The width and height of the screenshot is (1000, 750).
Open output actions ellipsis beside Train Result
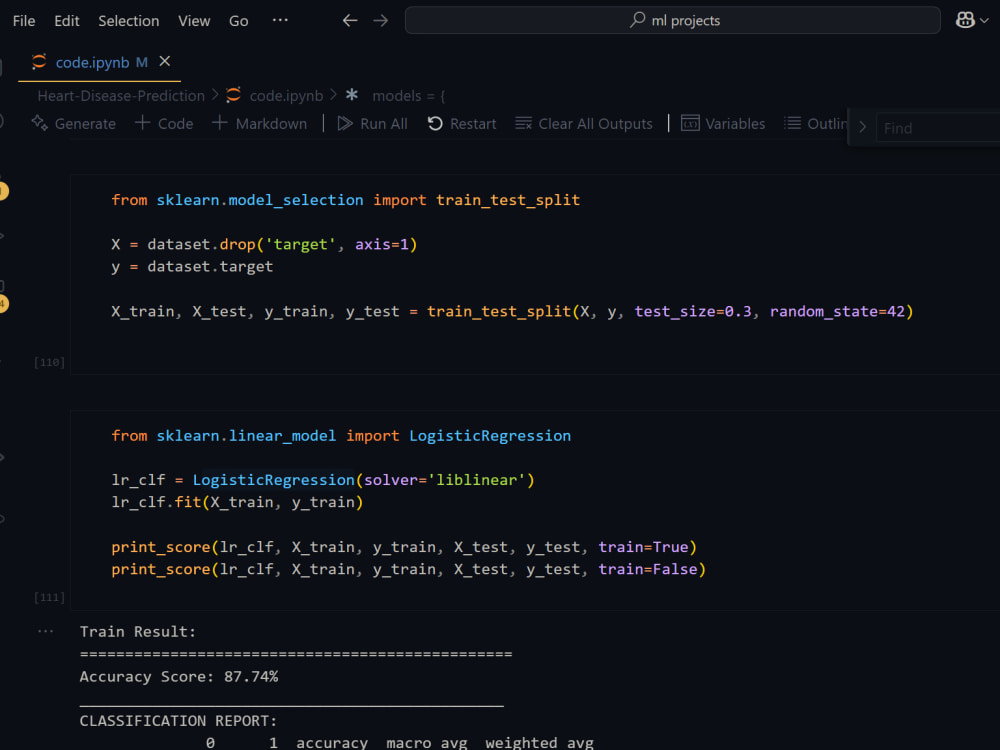[45, 631]
